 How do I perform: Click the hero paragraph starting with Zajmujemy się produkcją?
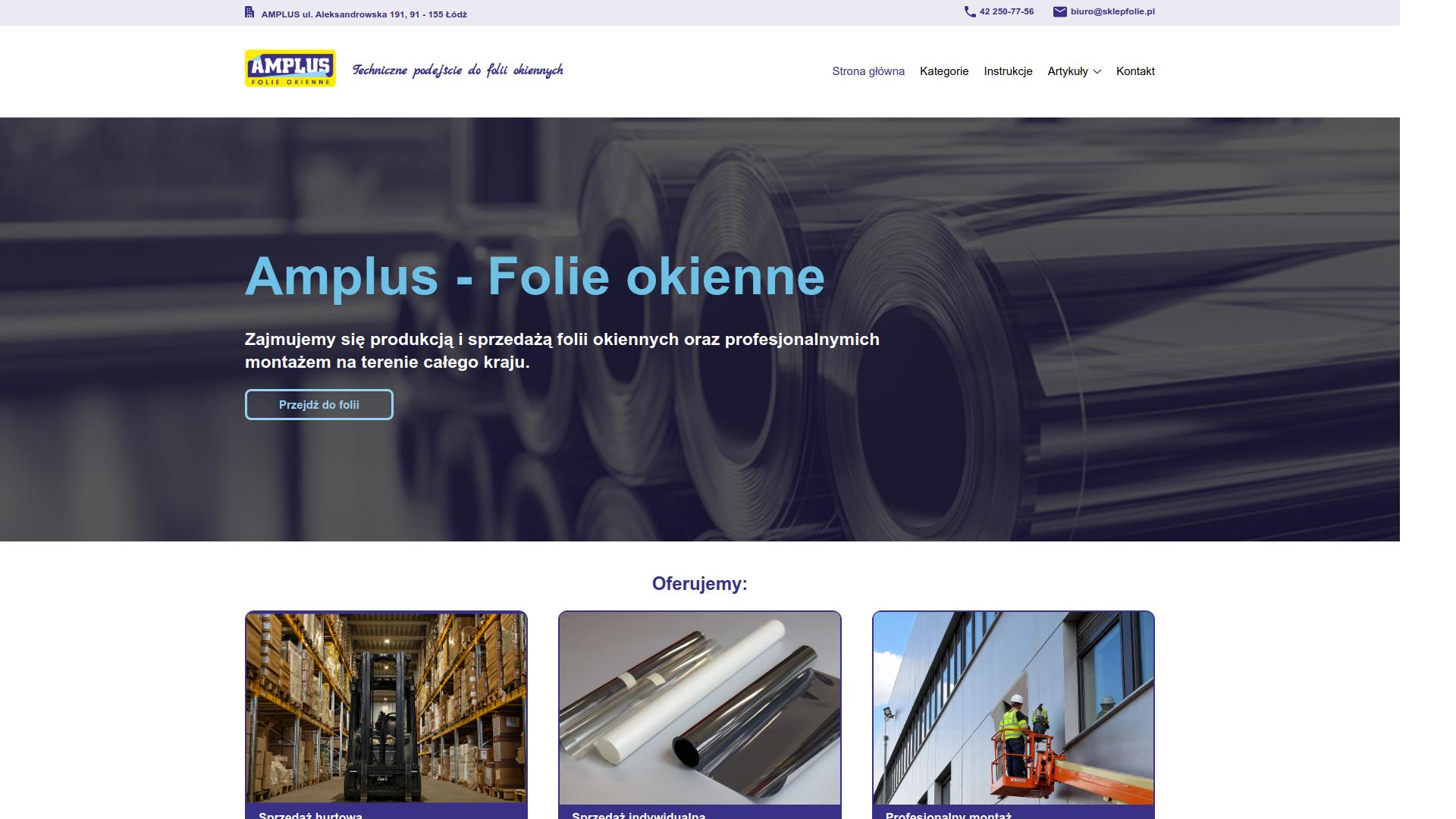coord(562,350)
